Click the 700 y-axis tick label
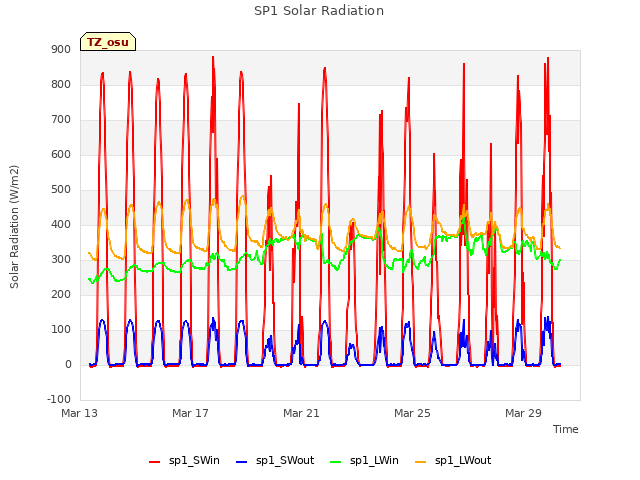Image resolution: width=640 pixels, height=480 pixels. click(x=61, y=120)
